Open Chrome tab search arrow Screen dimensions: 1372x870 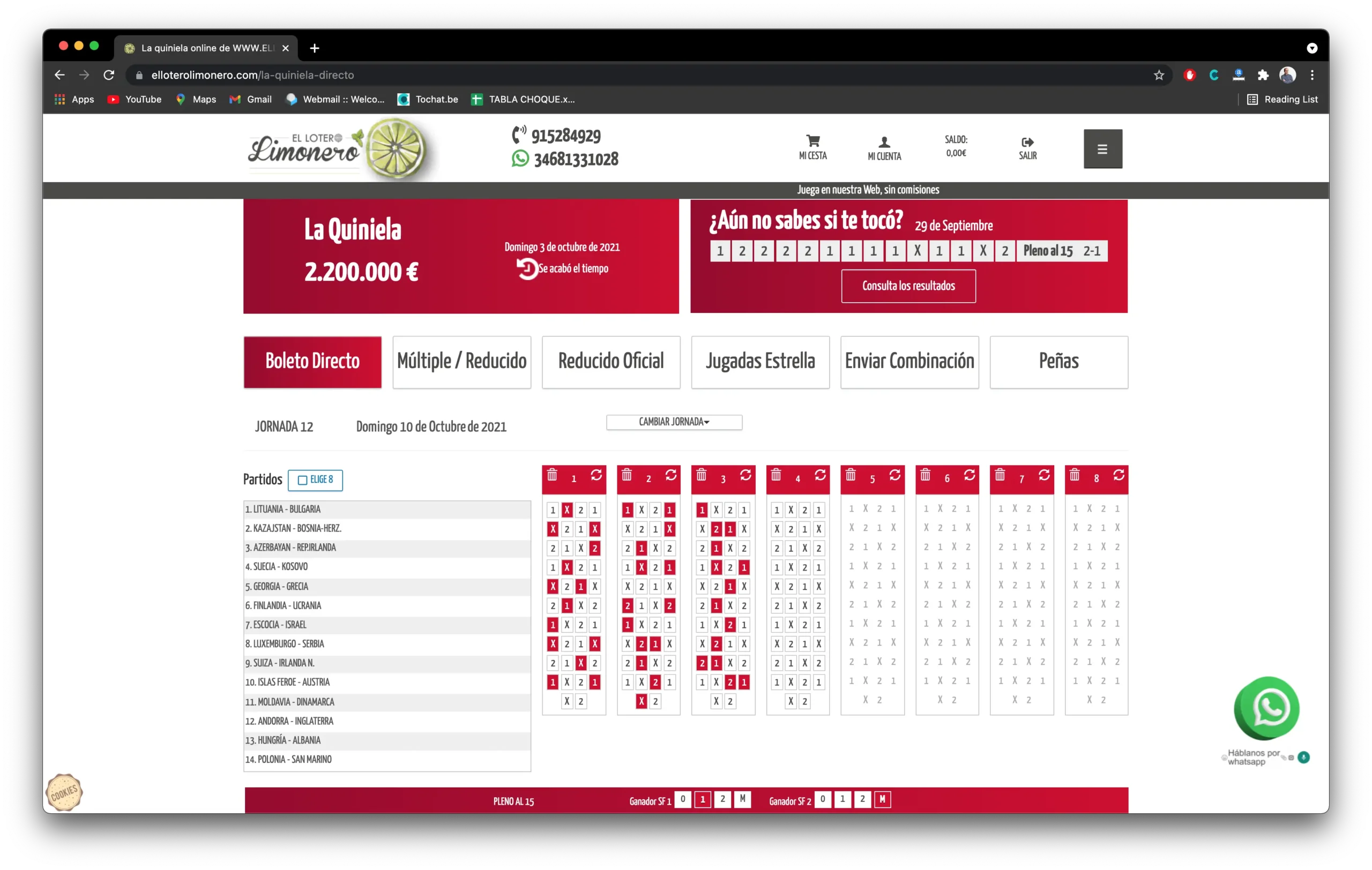1311,48
